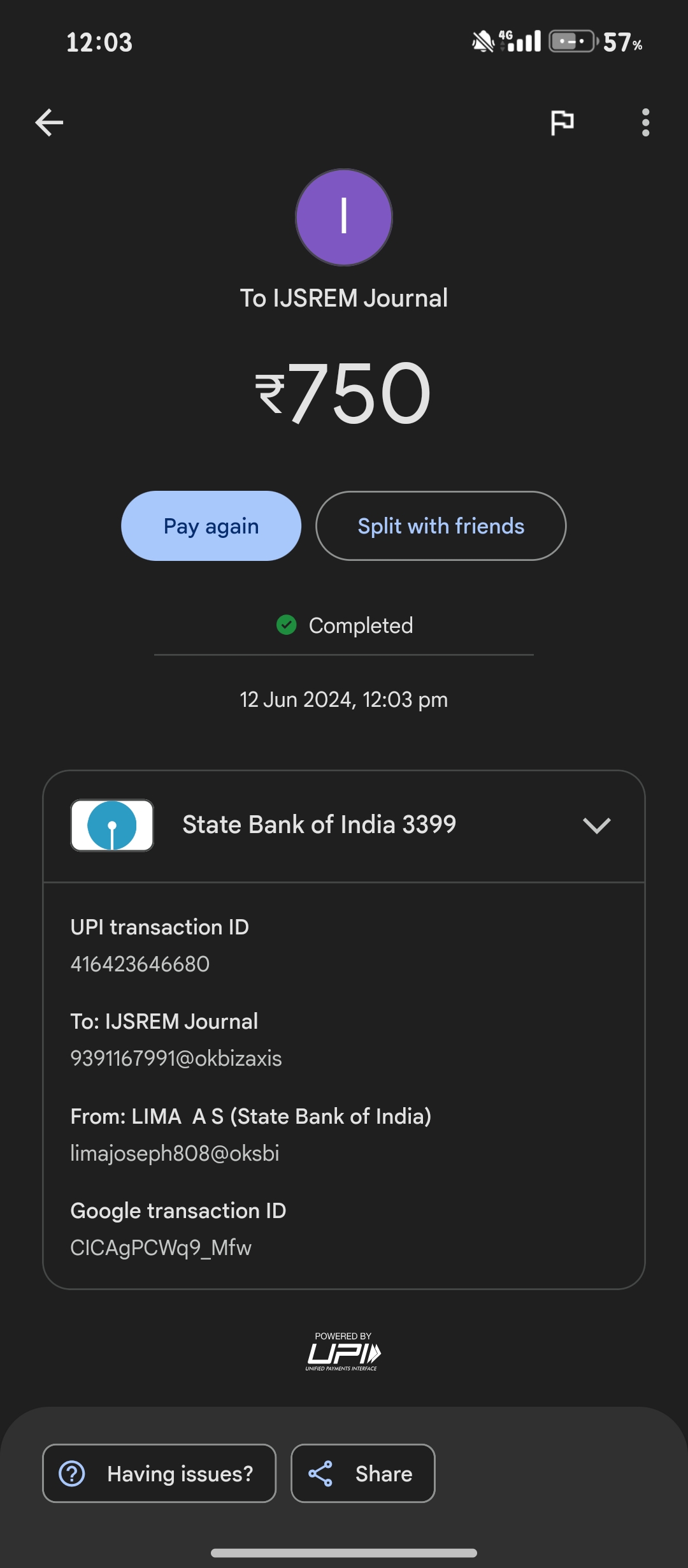Open the three-dot overflow menu

coord(645,122)
